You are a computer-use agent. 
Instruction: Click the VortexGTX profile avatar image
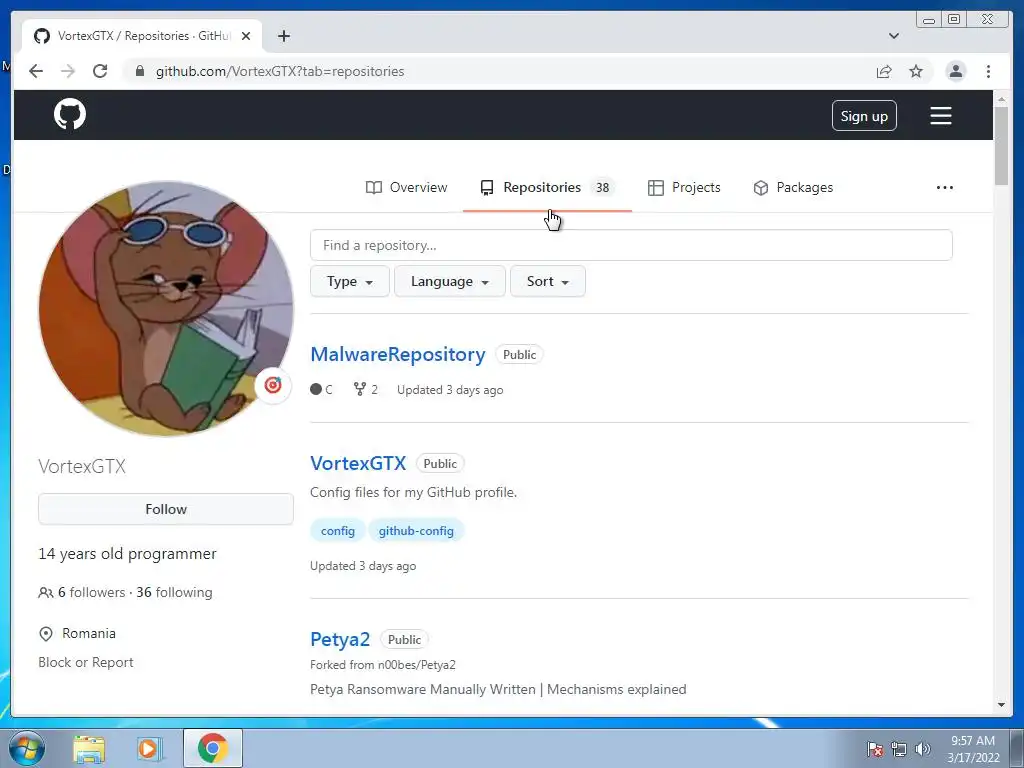pyautogui.click(x=166, y=308)
